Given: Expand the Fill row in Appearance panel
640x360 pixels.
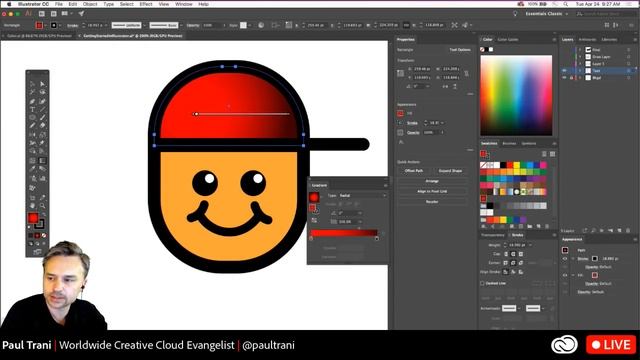Looking at the screenshot, I should (x=573, y=275).
